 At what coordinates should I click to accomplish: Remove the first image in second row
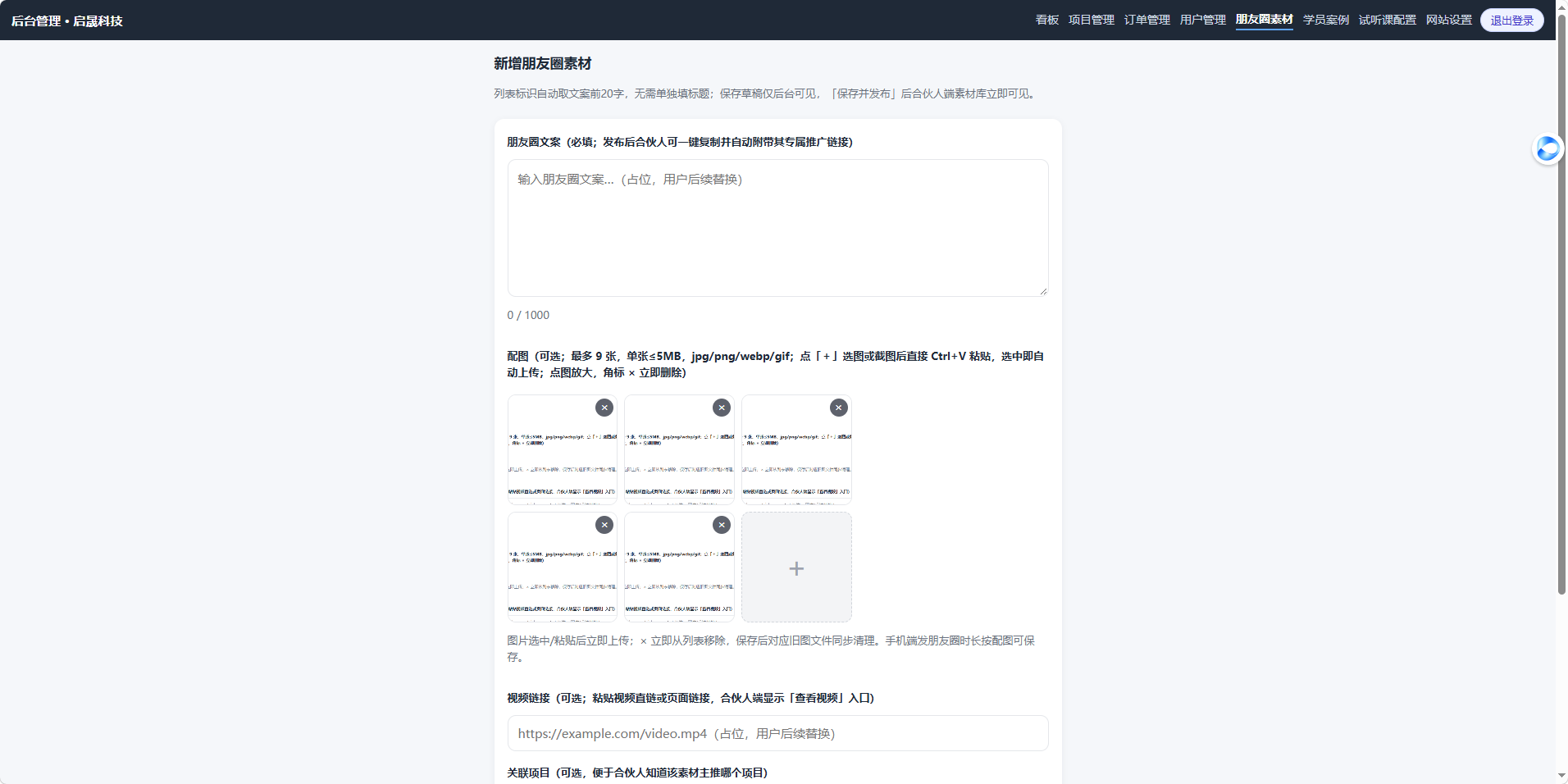click(604, 525)
